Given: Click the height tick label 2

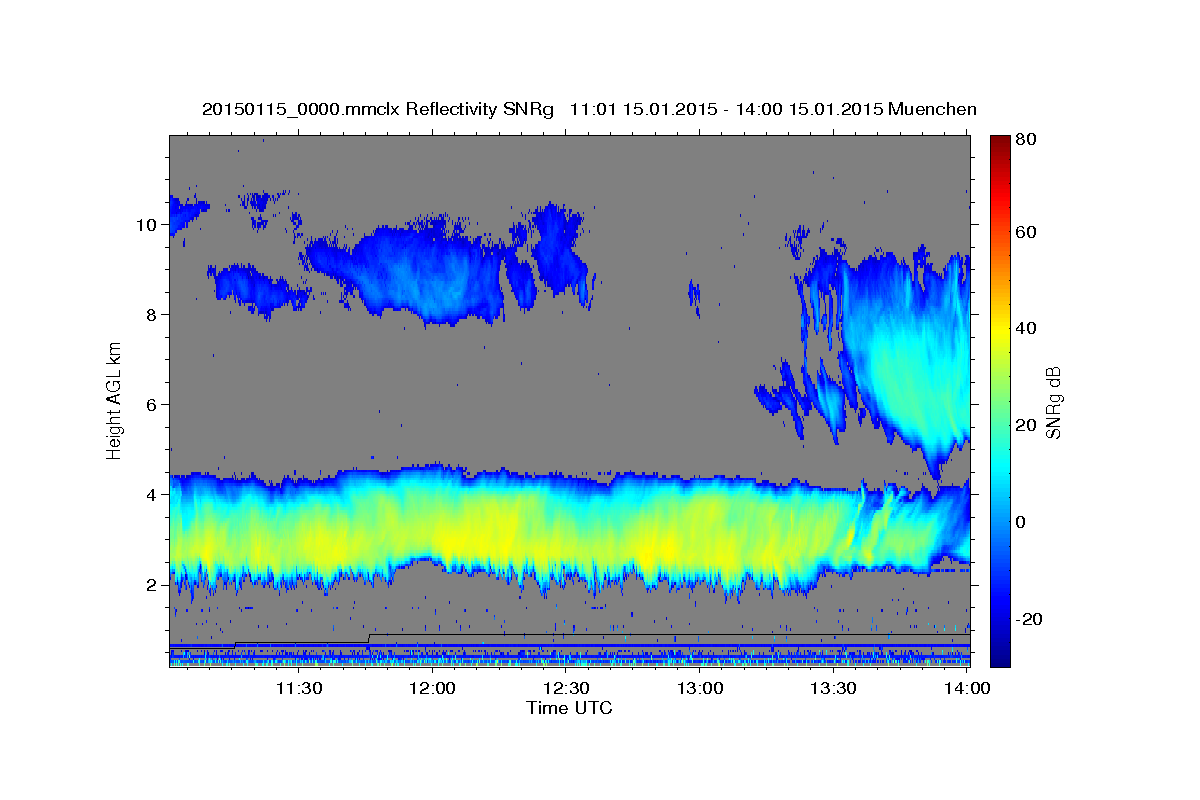Looking at the screenshot, I should click(x=154, y=585).
